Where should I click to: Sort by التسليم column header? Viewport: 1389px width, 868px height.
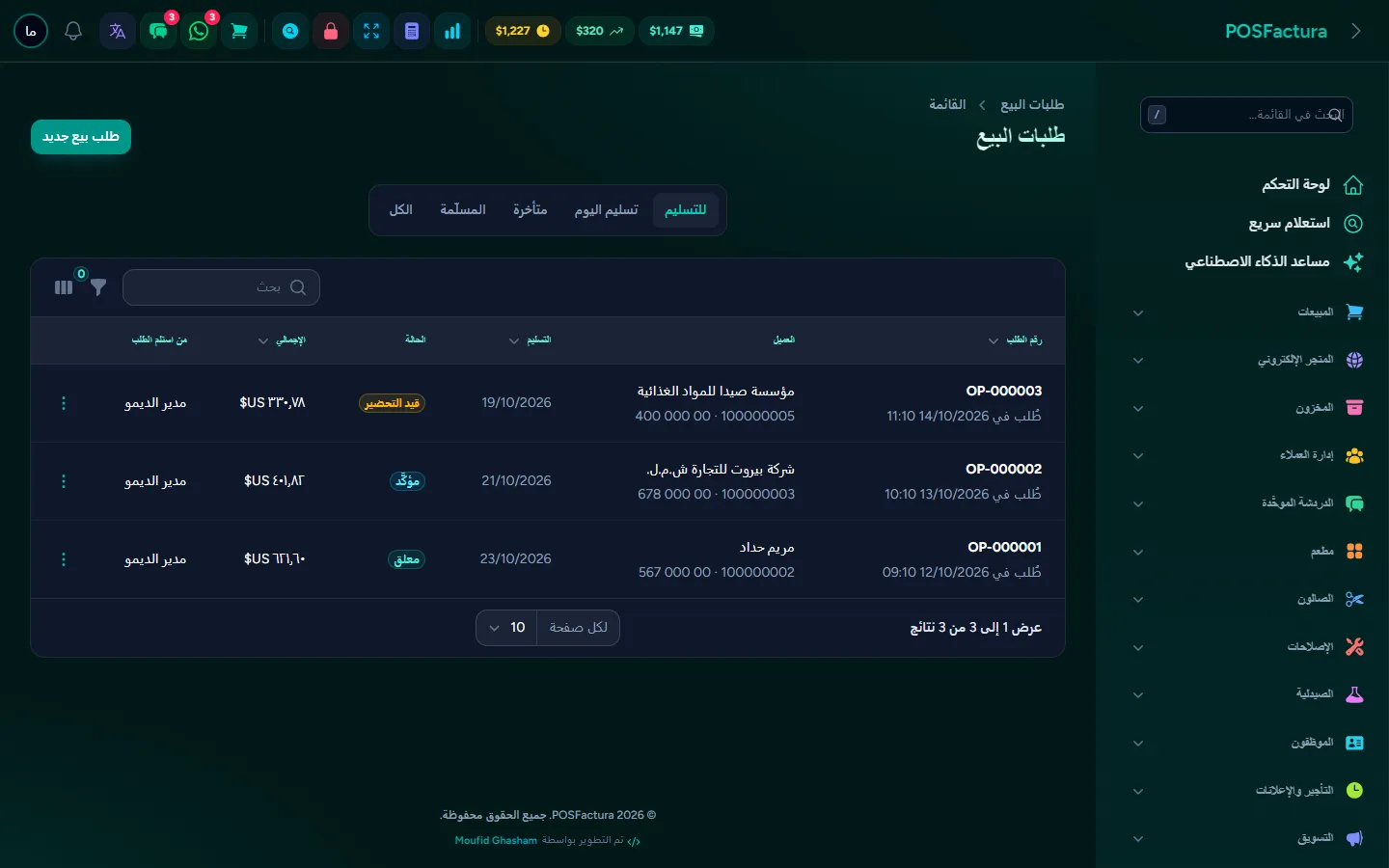pyautogui.click(x=531, y=340)
